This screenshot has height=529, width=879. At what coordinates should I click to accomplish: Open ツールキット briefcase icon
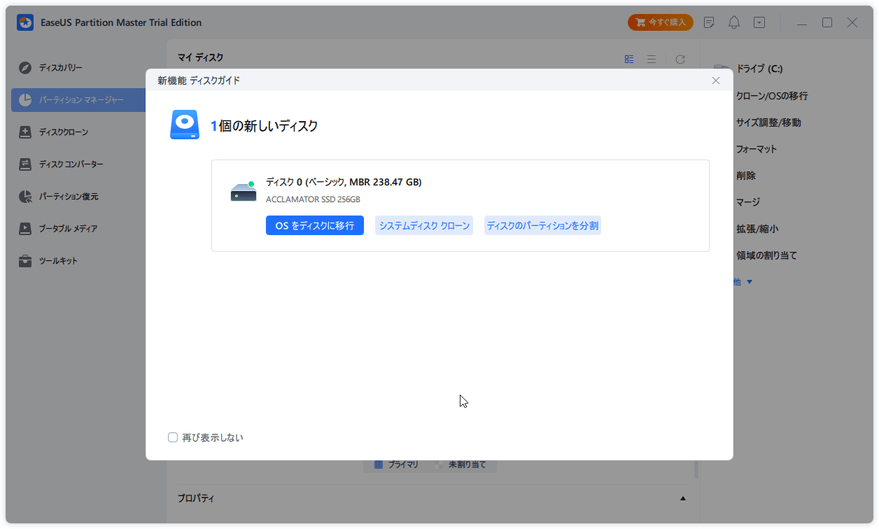[x=25, y=261]
